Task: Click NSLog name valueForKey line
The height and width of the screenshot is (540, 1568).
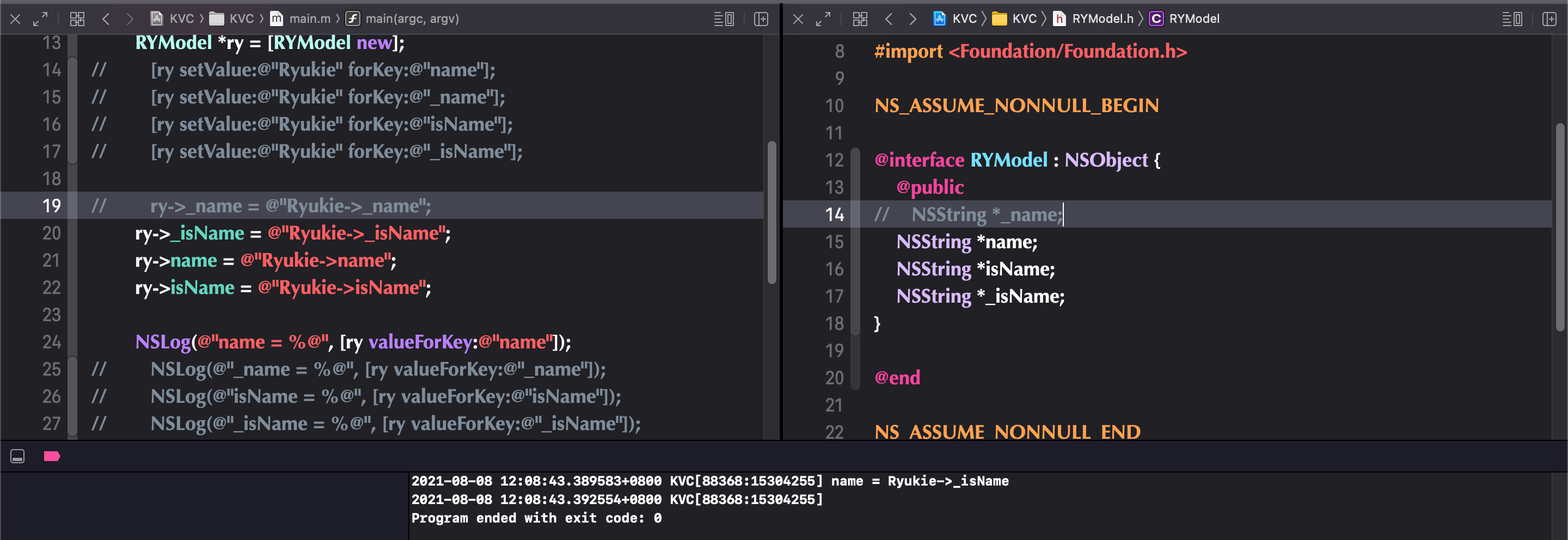Action: (x=353, y=342)
